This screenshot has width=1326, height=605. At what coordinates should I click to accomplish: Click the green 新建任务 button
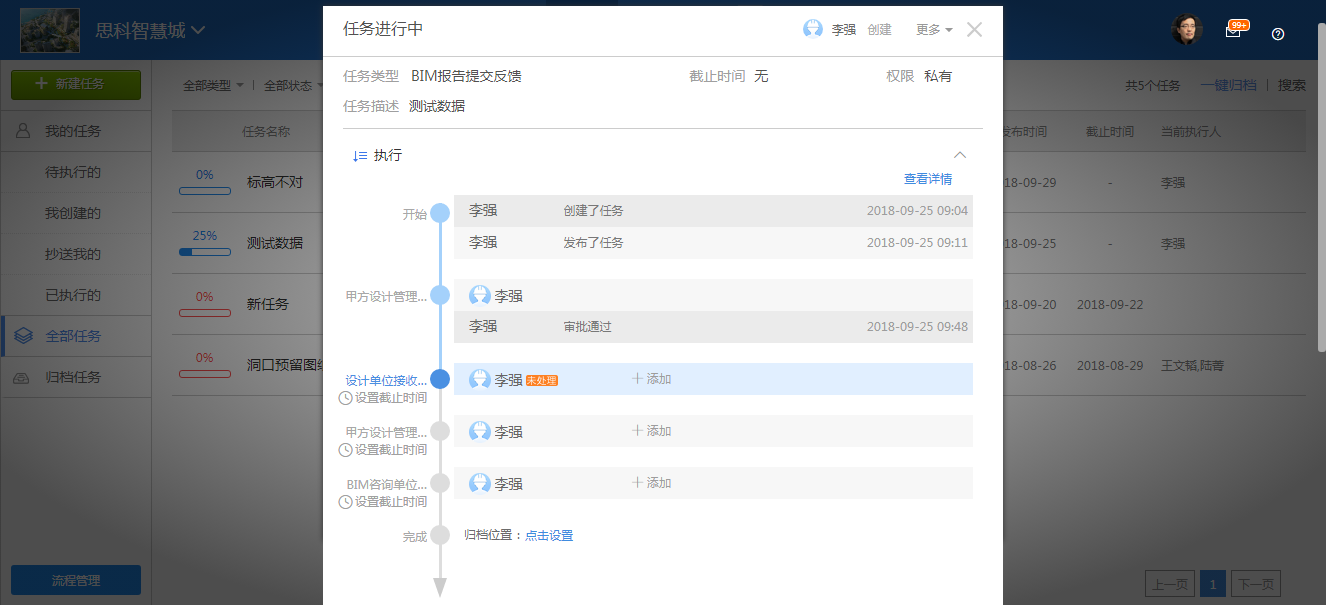[75, 84]
